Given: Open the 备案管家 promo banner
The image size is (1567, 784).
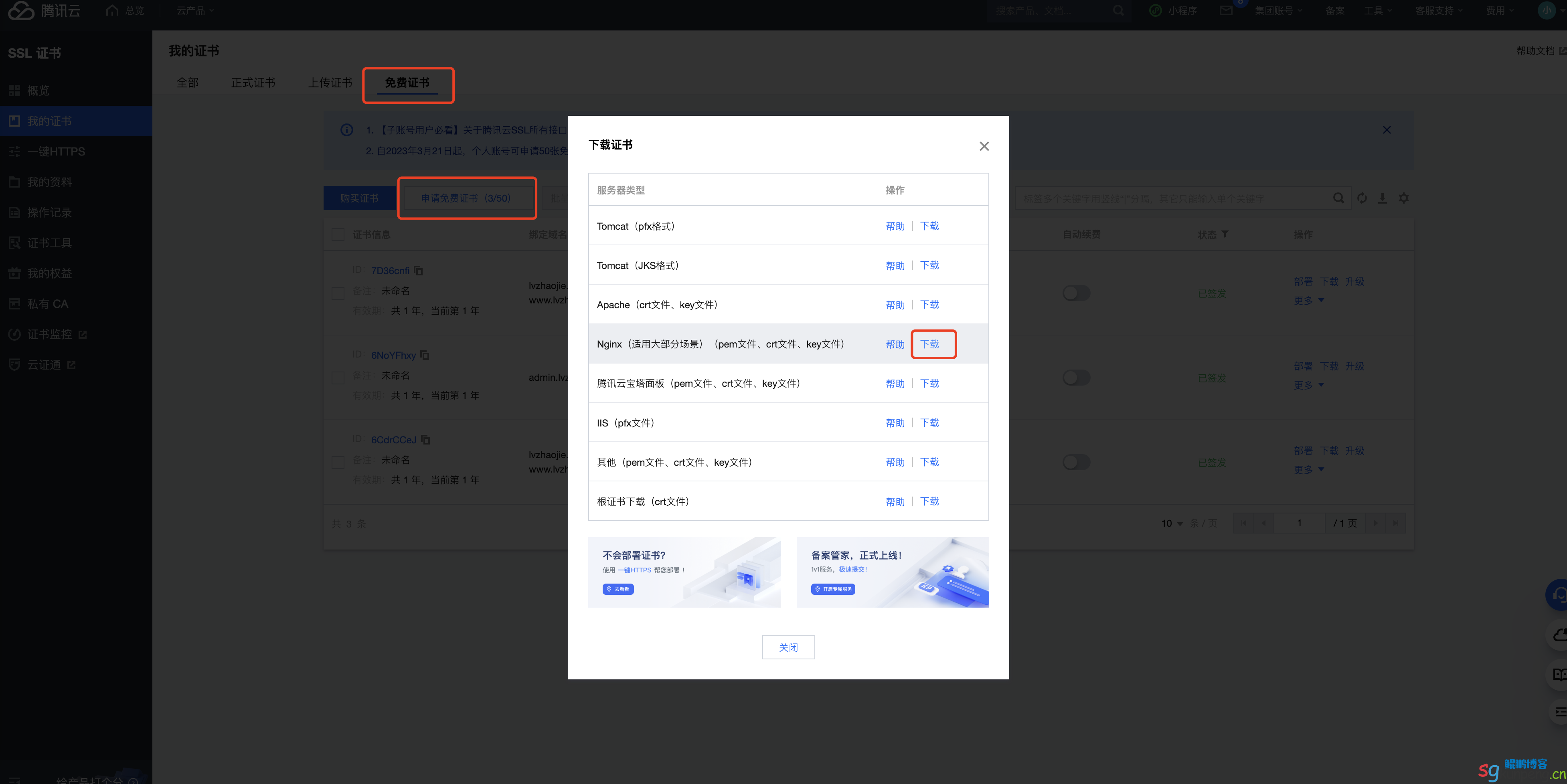Looking at the screenshot, I should point(893,572).
